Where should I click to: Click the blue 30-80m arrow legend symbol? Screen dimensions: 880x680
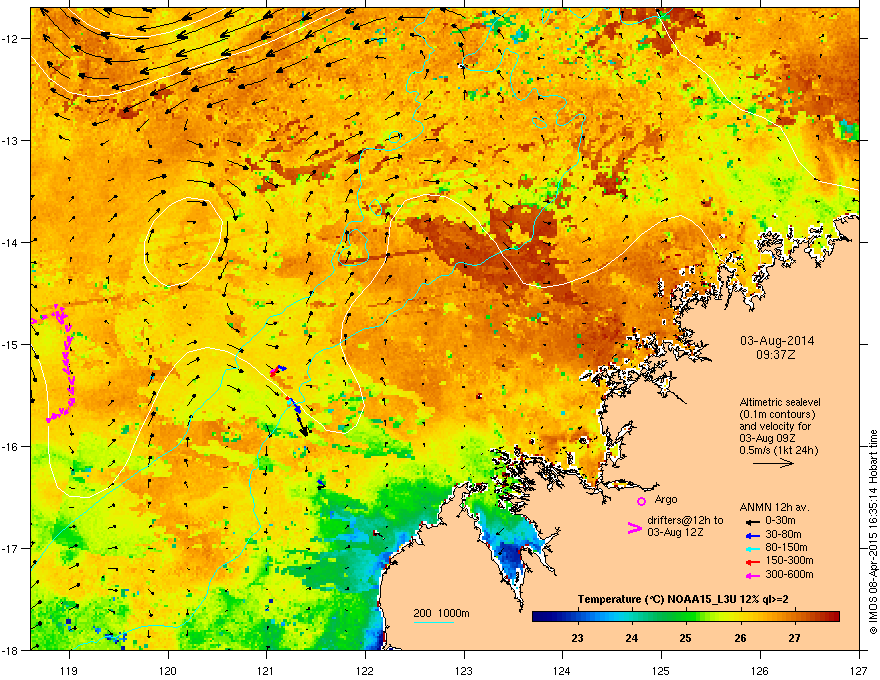pos(752,535)
